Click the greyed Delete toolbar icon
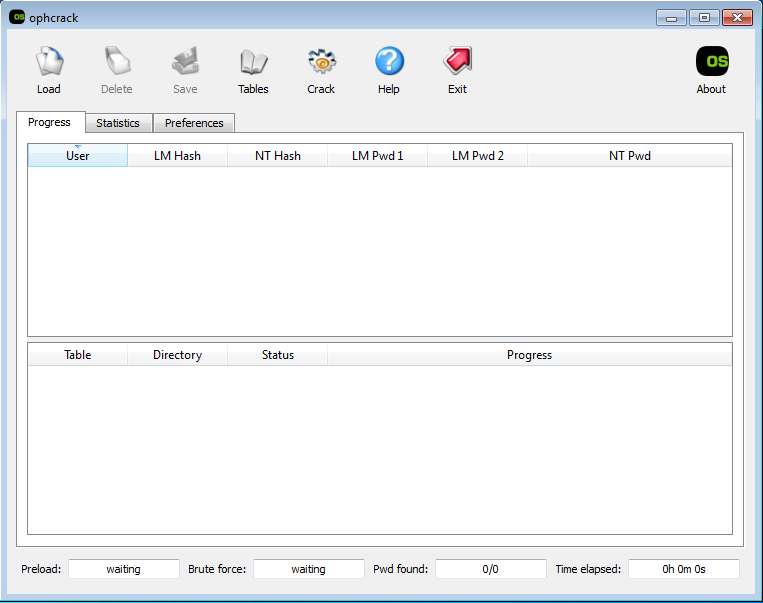Viewport: 763px width, 603px height. tap(117, 61)
